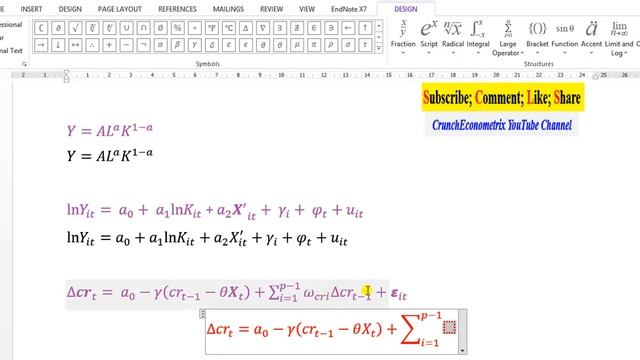Switch to the DESIGN tab beside INSERT
The width and height of the screenshot is (640, 360).
click(x=70, y=9)
